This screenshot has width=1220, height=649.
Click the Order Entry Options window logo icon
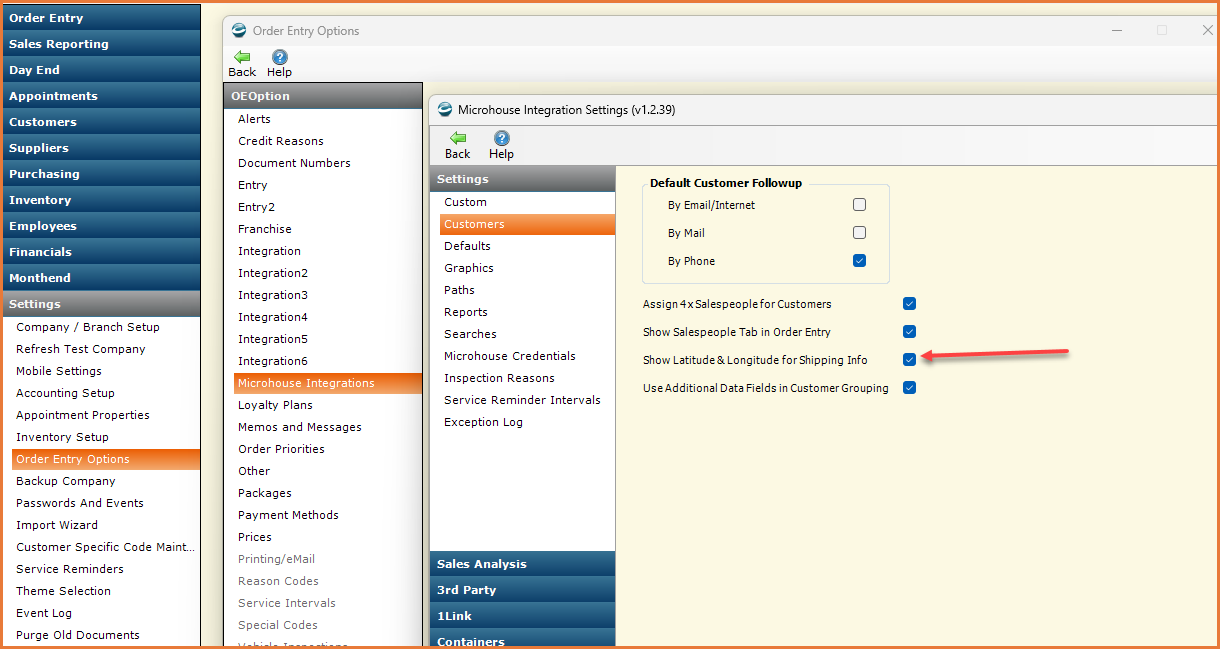(239, 30)
